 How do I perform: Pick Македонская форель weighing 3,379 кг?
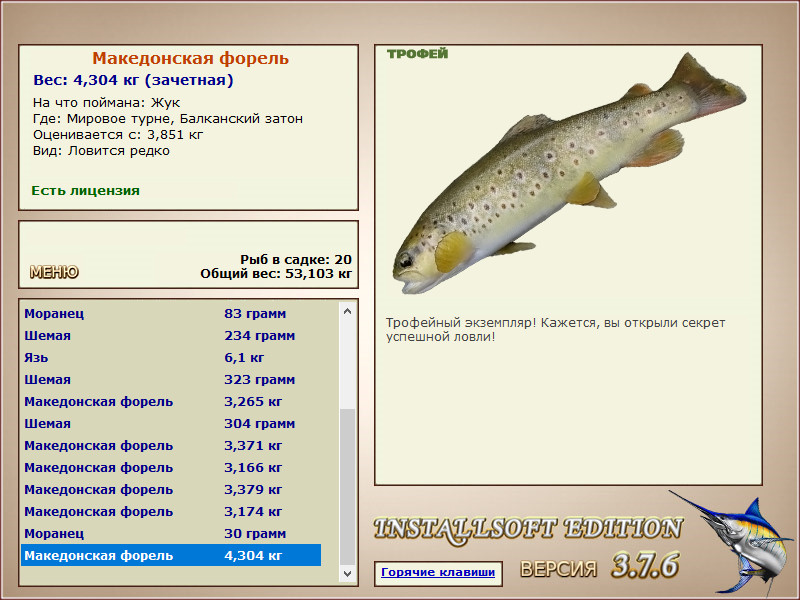[x=170, y=490]
